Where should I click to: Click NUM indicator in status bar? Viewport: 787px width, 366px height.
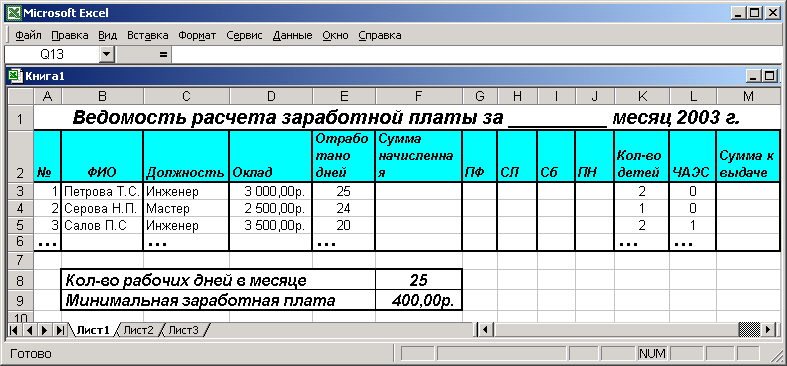click(x=652, y=354)
